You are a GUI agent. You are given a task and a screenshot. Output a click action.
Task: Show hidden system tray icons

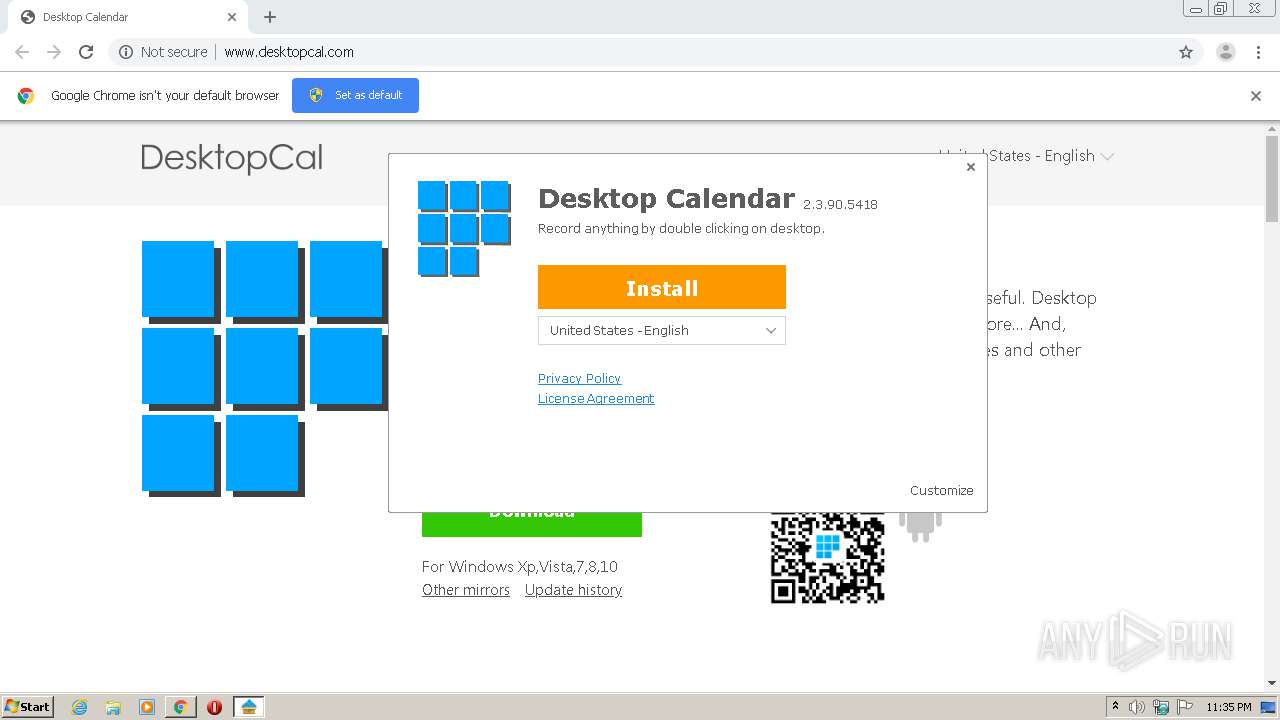[1116, 707]
